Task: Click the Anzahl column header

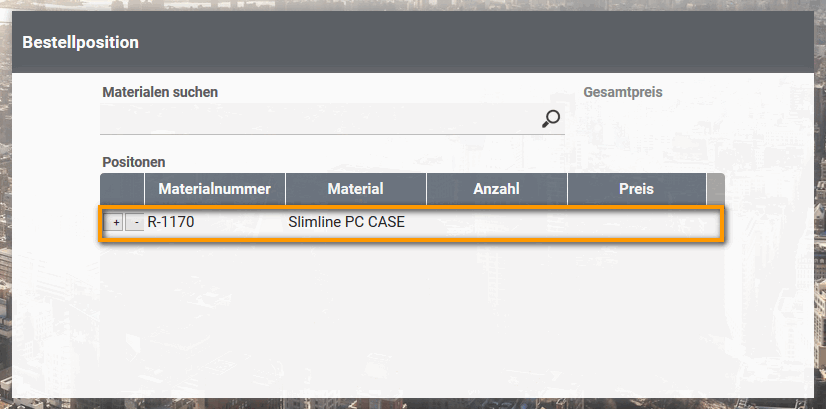Action: [497, 188]
